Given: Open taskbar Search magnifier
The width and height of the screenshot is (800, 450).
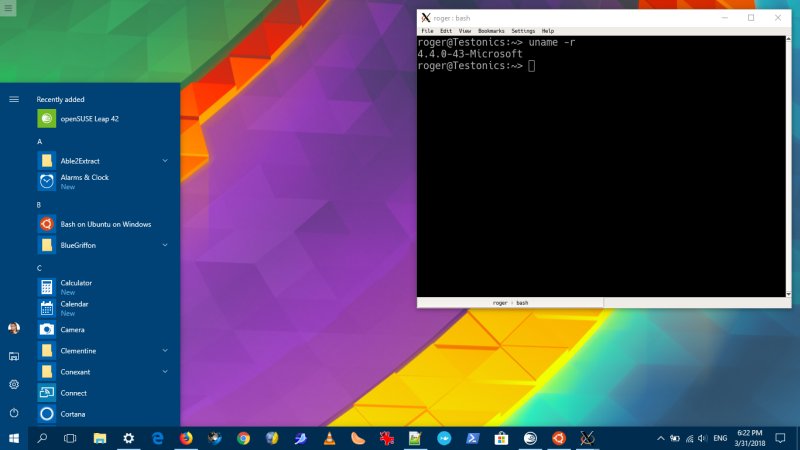Looking at the screenshot, I should [x=42, y=438].
